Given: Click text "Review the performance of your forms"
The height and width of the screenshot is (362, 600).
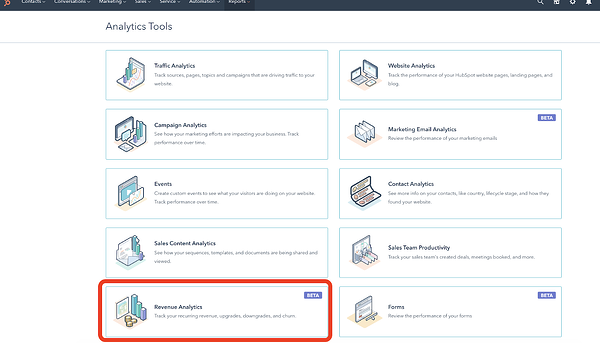Looking at the screenshot, I should (x=430, y=316).
